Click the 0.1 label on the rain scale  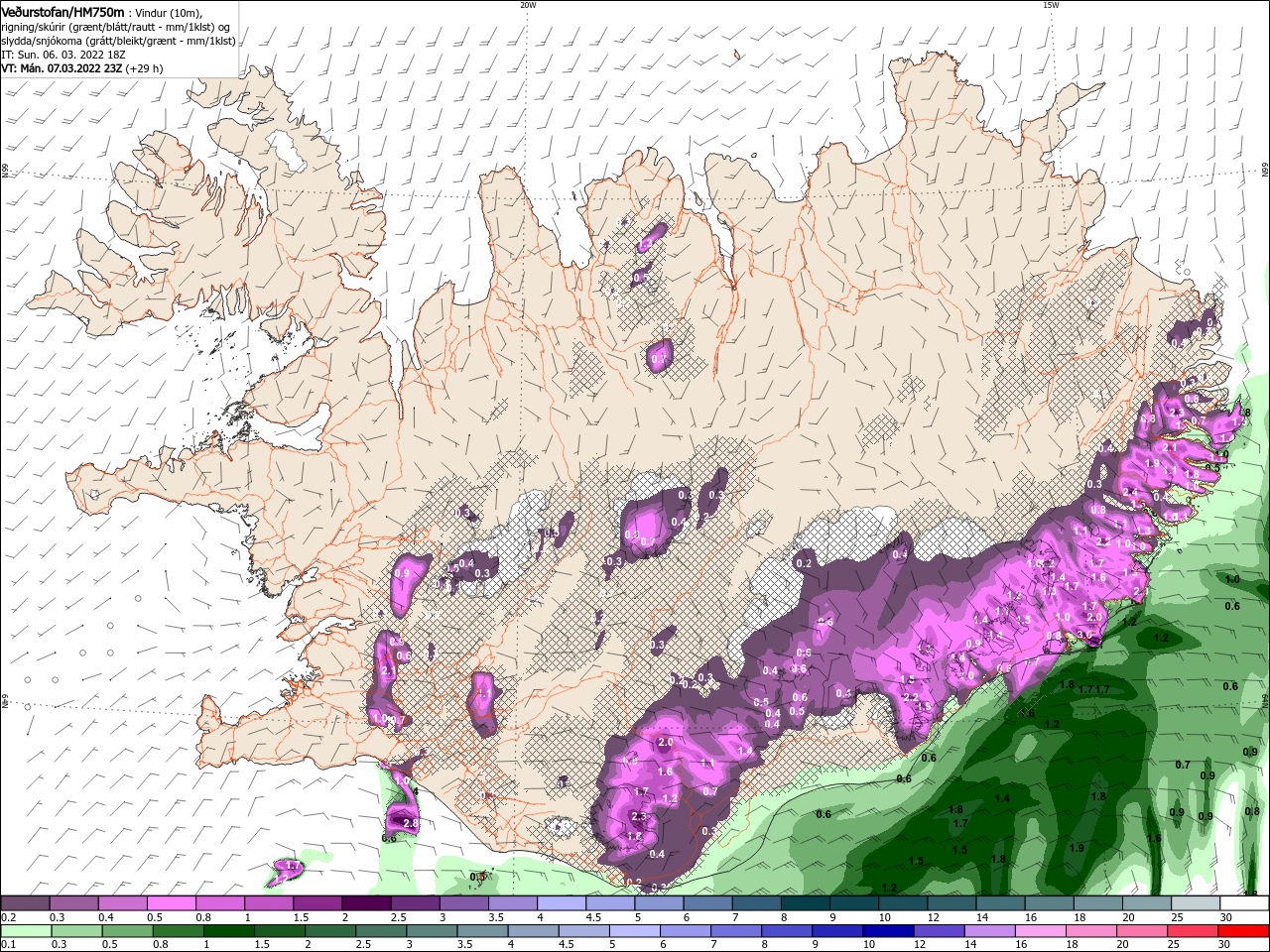(x=8, y=946)
